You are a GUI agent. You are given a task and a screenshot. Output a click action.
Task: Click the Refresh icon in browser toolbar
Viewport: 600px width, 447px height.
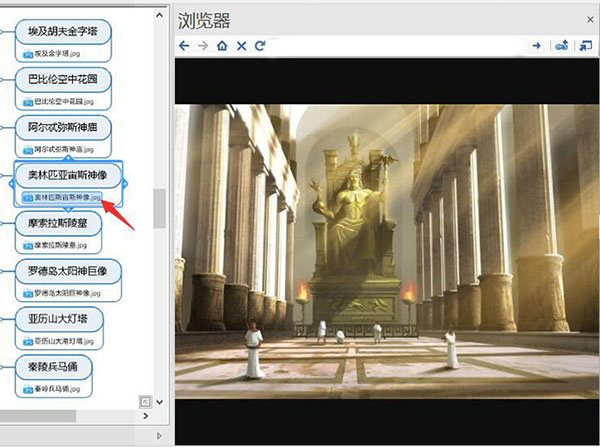[260, 46]
